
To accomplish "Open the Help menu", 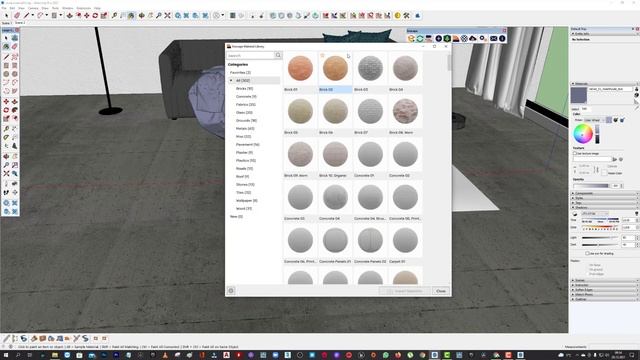I will pos(97,8).
